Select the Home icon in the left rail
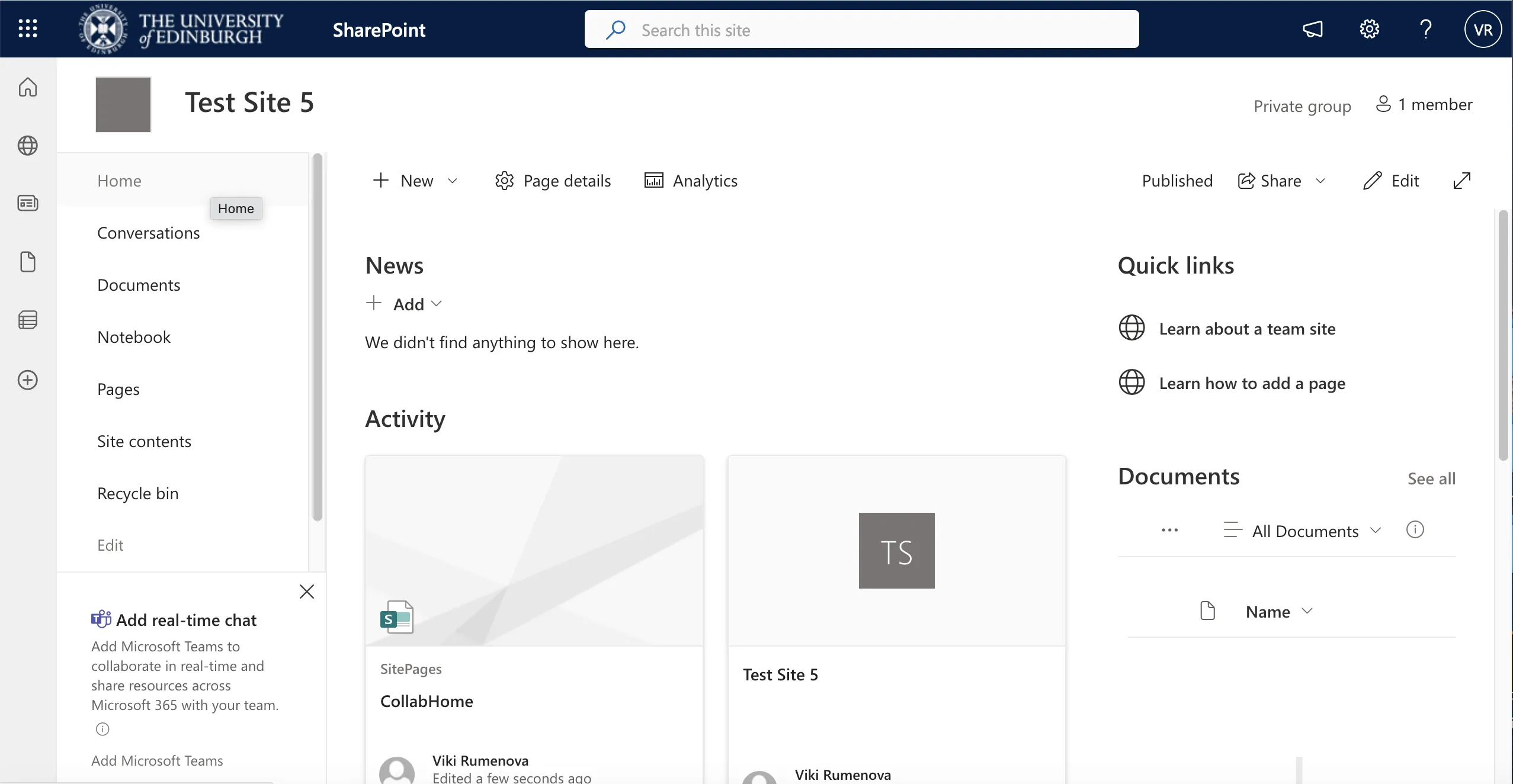 [27, 86]
